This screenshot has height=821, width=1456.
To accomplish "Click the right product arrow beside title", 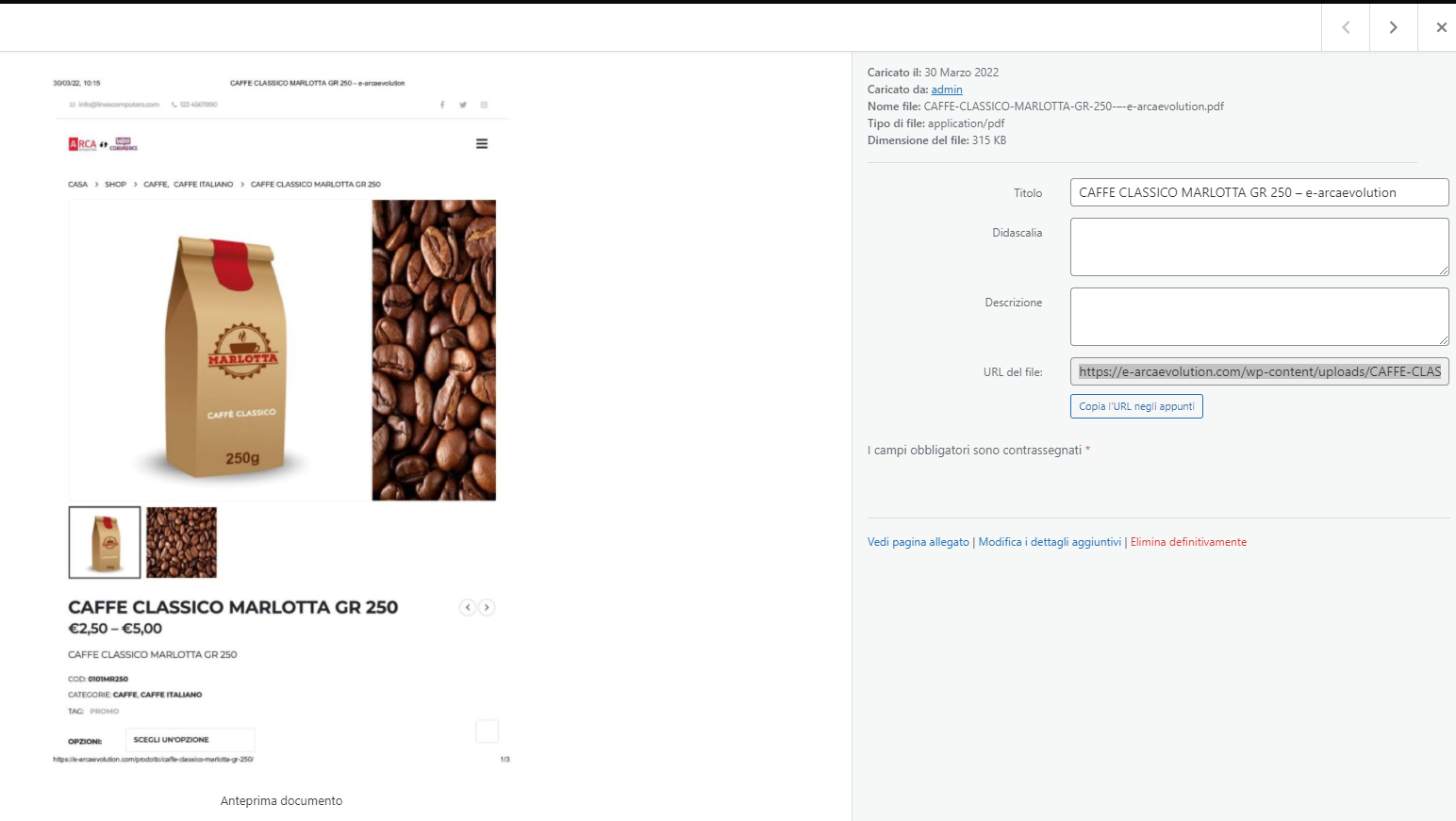I will (487, 608).
